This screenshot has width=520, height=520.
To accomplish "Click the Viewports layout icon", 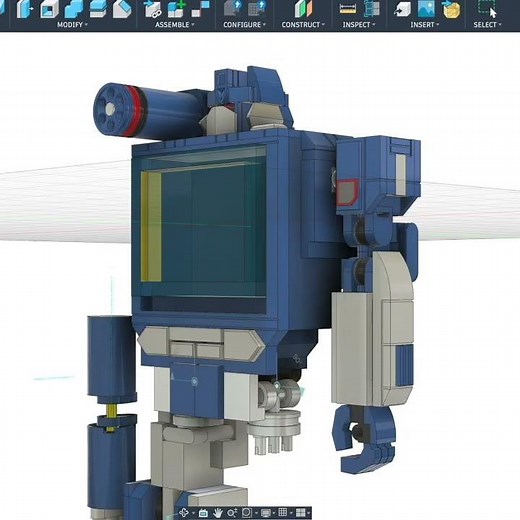I will 300,512.
